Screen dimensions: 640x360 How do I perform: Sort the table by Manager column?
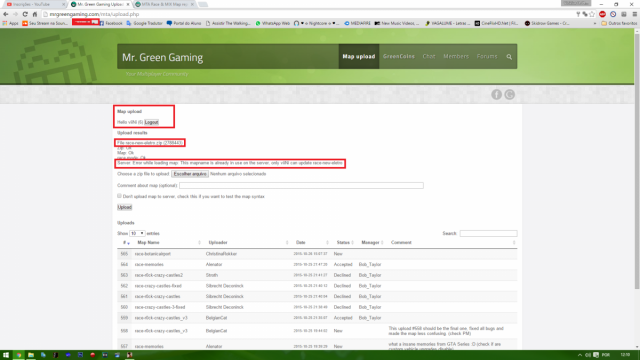coord(371,242)
